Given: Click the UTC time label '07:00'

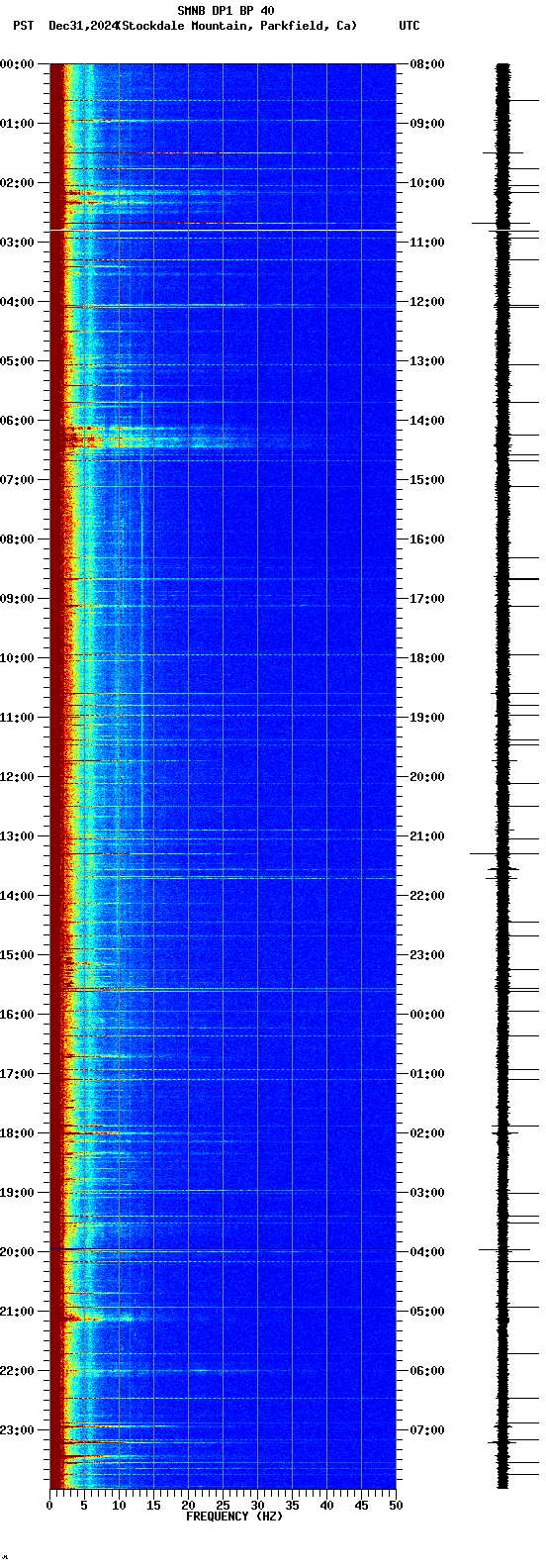Looking at the screenshot, I should (427, 1430).
